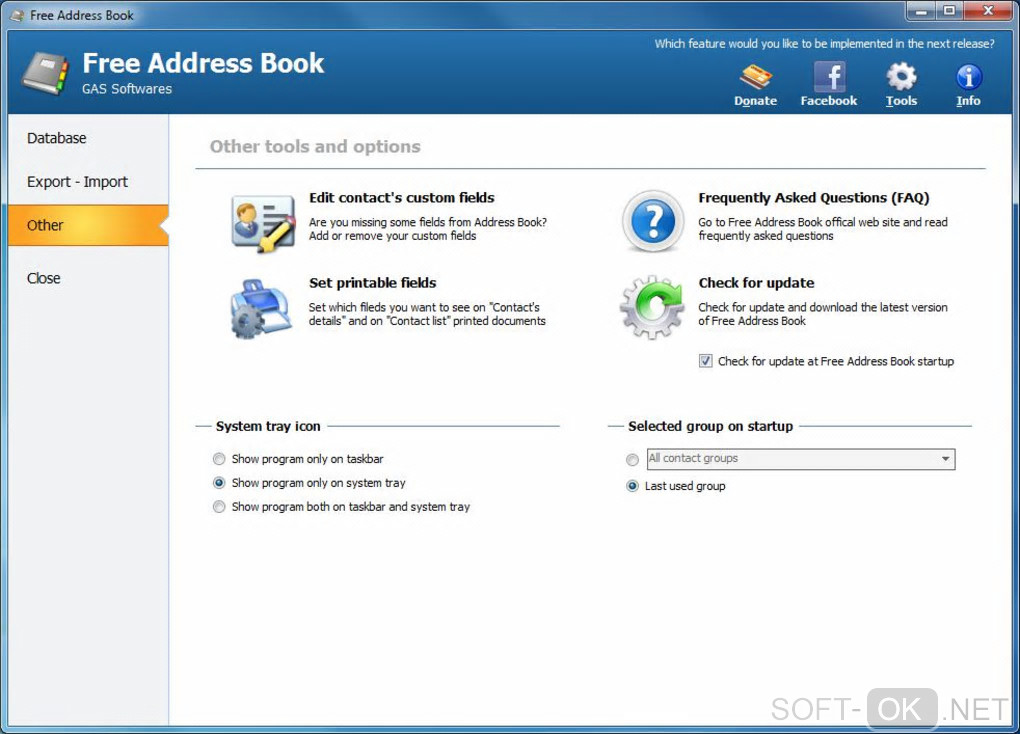Open Edit contact's custom fields heading
This screenshot has width=1020, height=734.
point(402,197)
